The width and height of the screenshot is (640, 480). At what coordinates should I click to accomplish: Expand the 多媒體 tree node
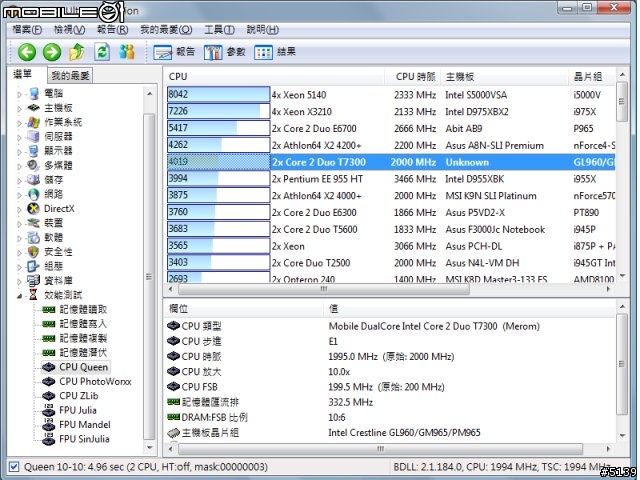click(19, 166)
